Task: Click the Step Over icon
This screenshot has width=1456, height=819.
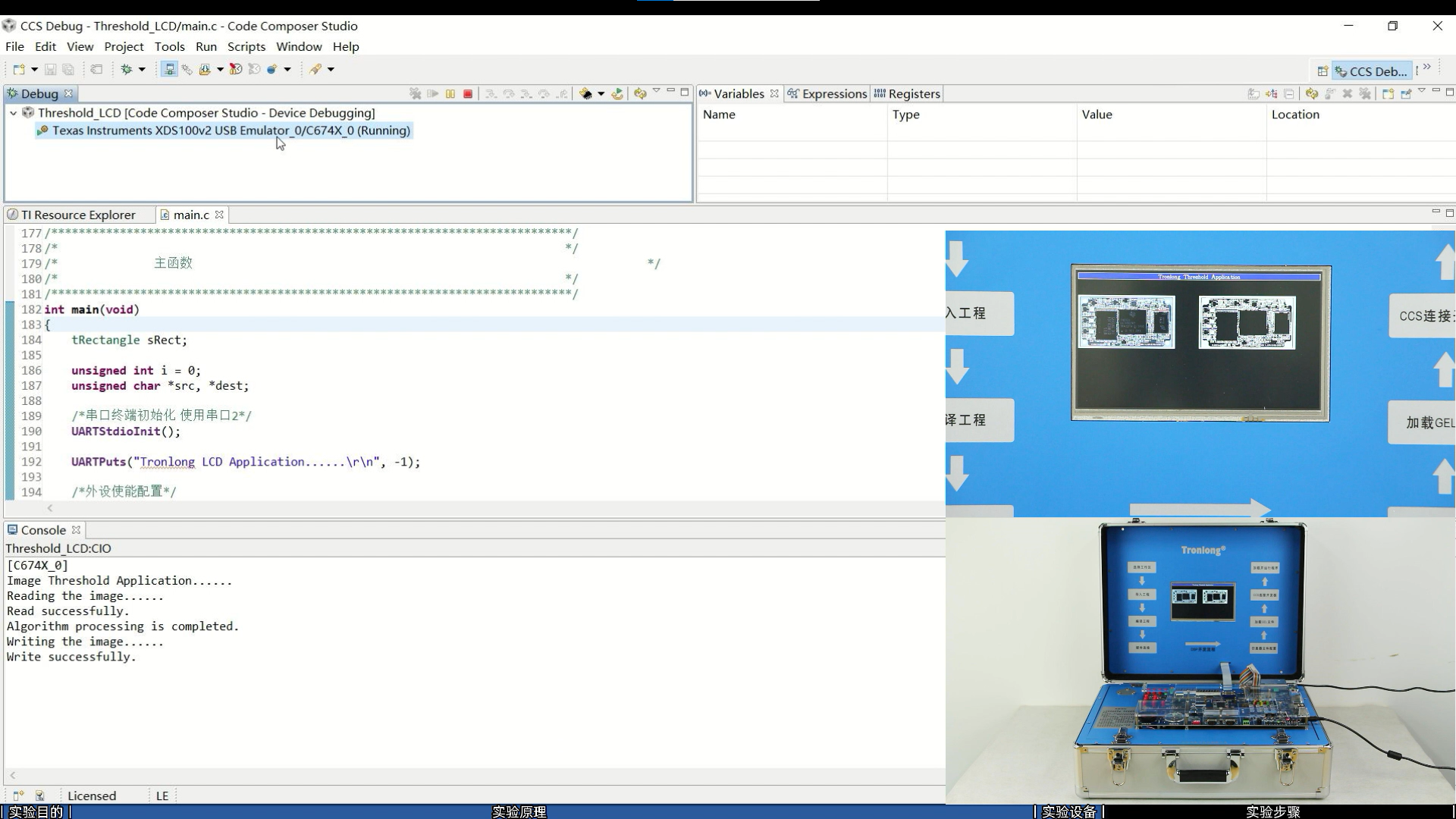Action: [x=509, y=93]
